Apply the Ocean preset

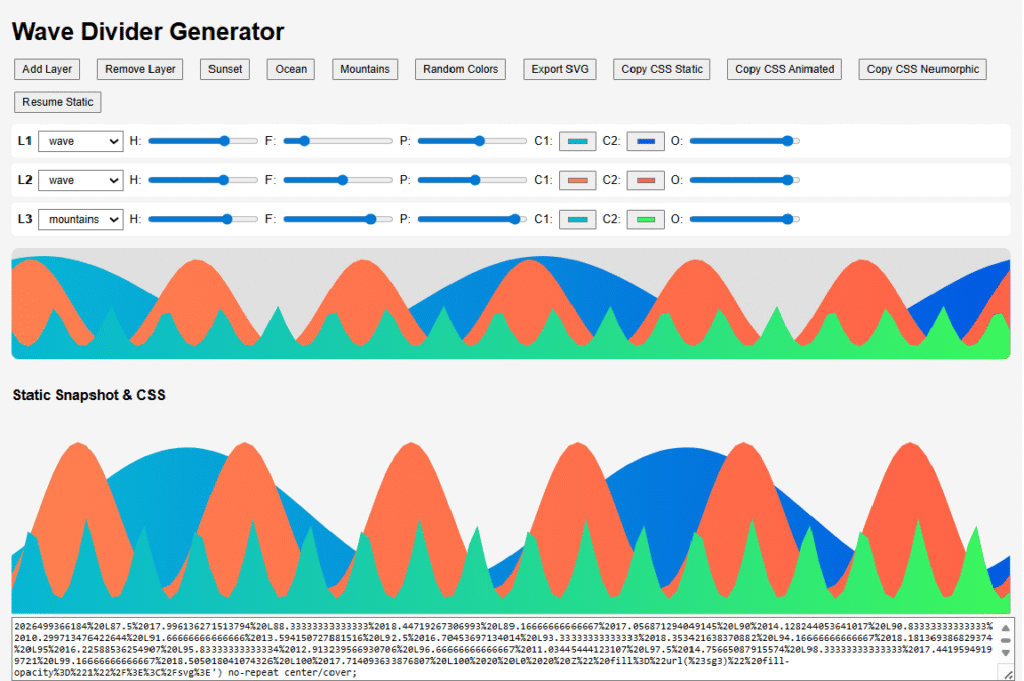tap(290, 69)
